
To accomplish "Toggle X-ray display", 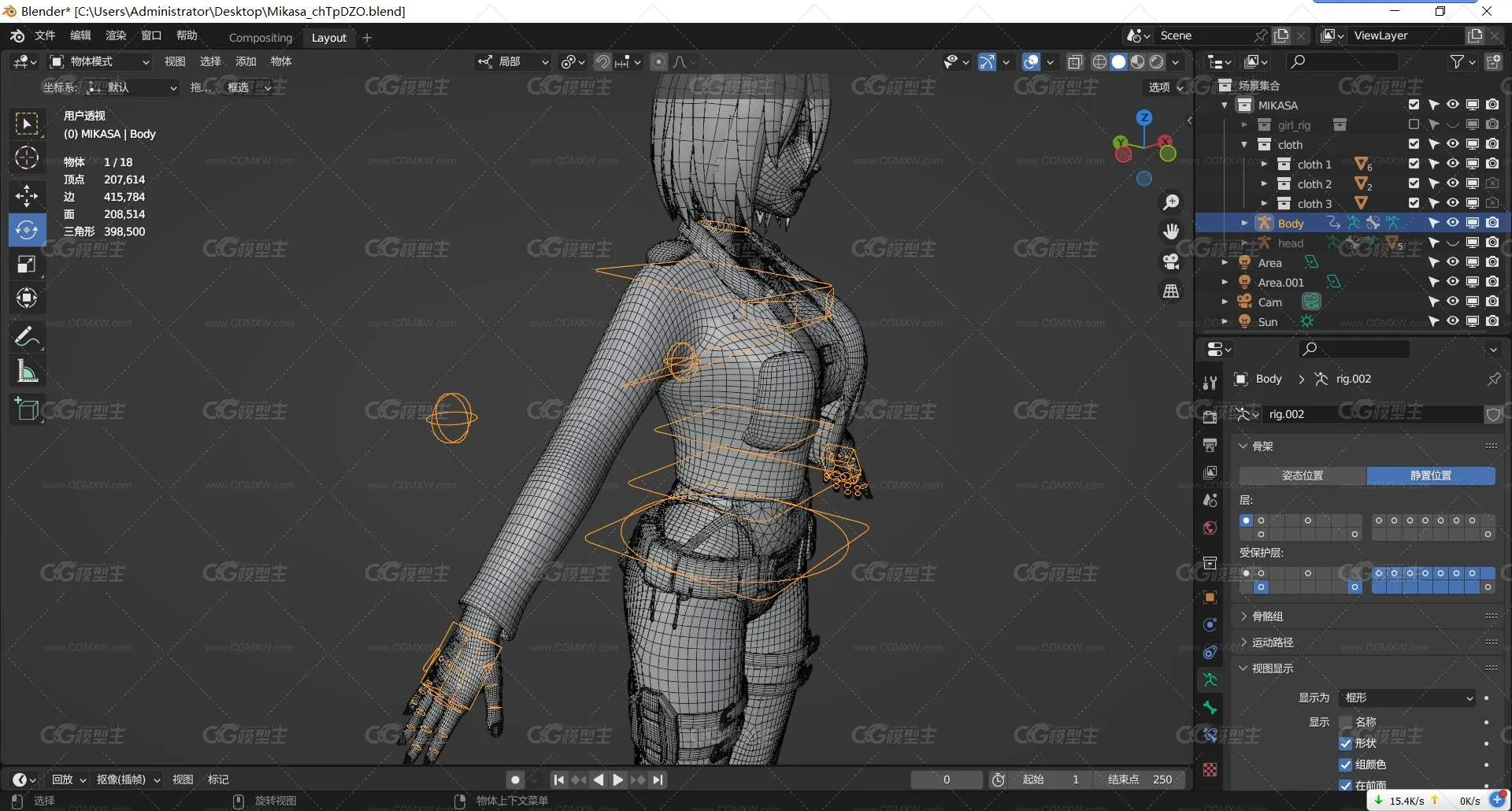I will click(x=1075, y=61).
